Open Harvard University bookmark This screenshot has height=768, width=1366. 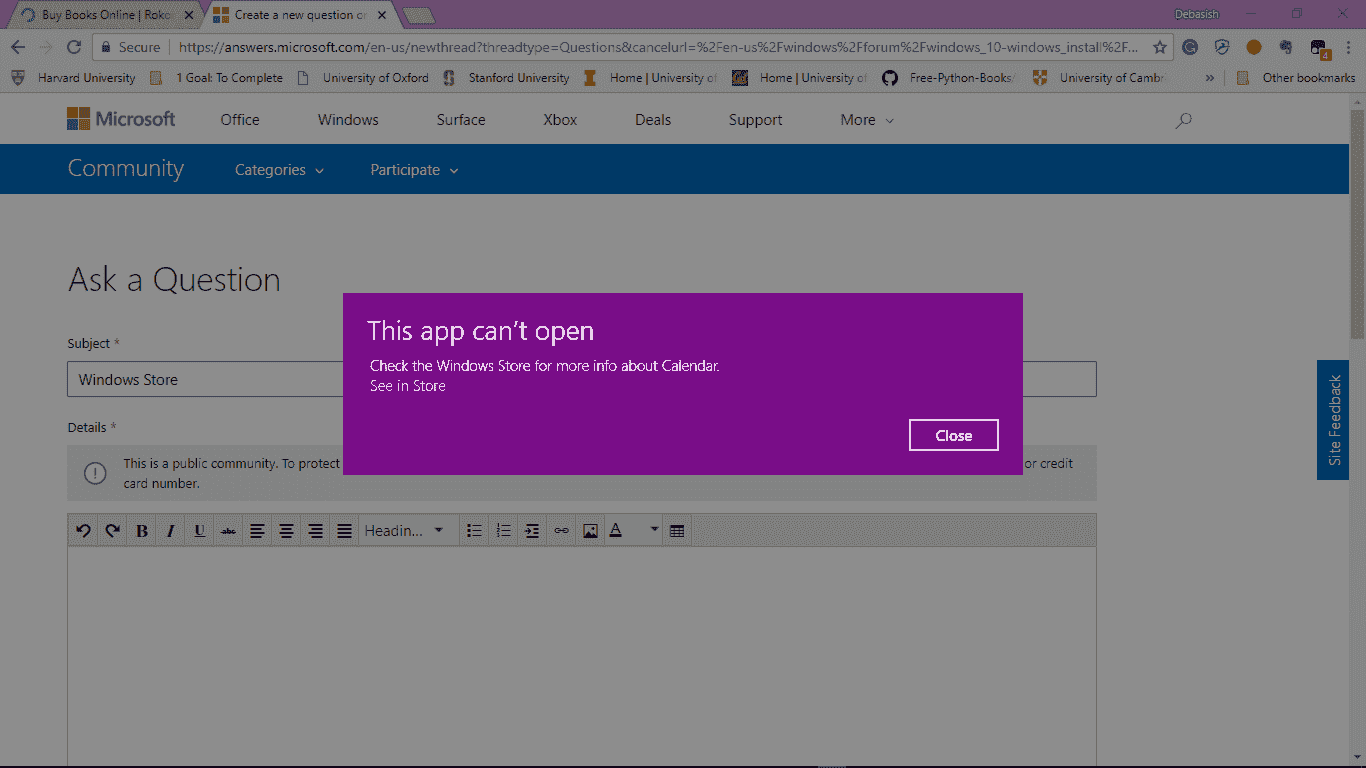click(73, 78)
